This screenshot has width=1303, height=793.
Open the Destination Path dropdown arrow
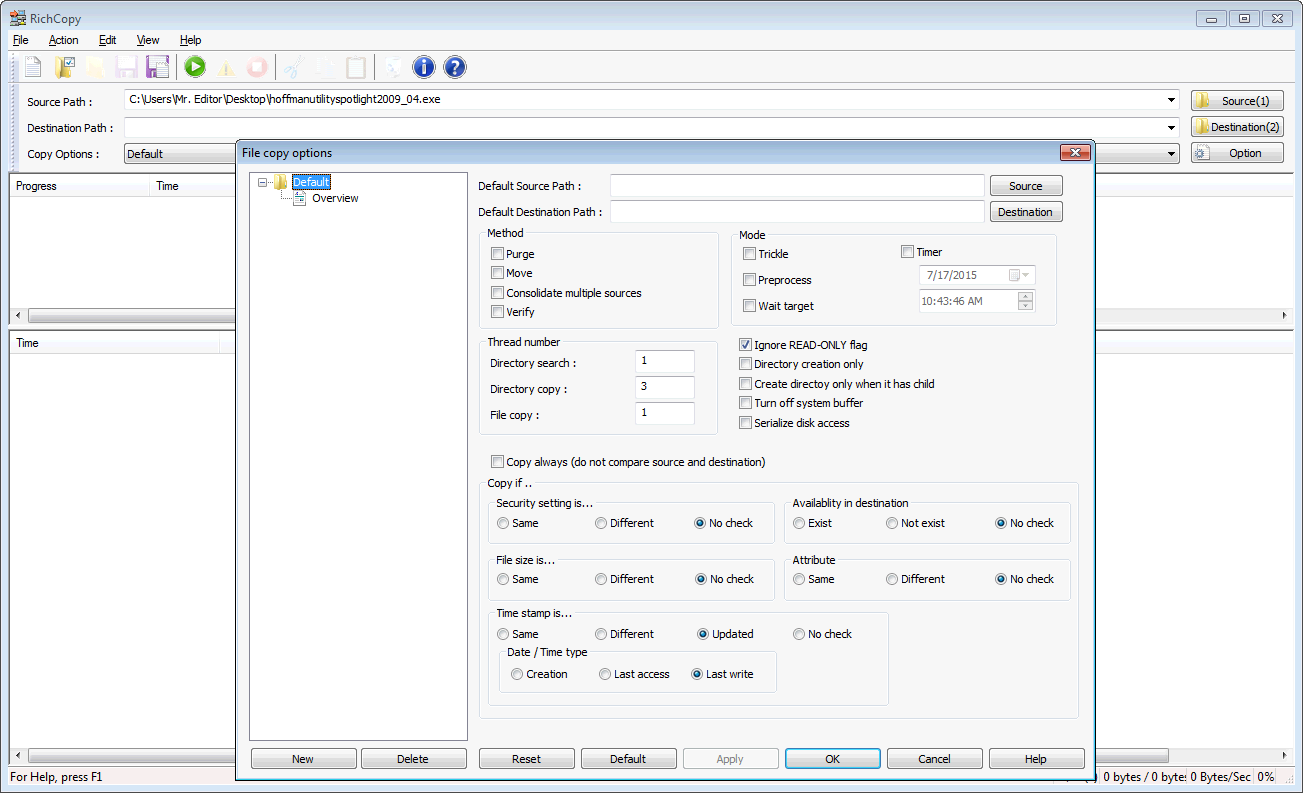click(x=1172, y=127)
